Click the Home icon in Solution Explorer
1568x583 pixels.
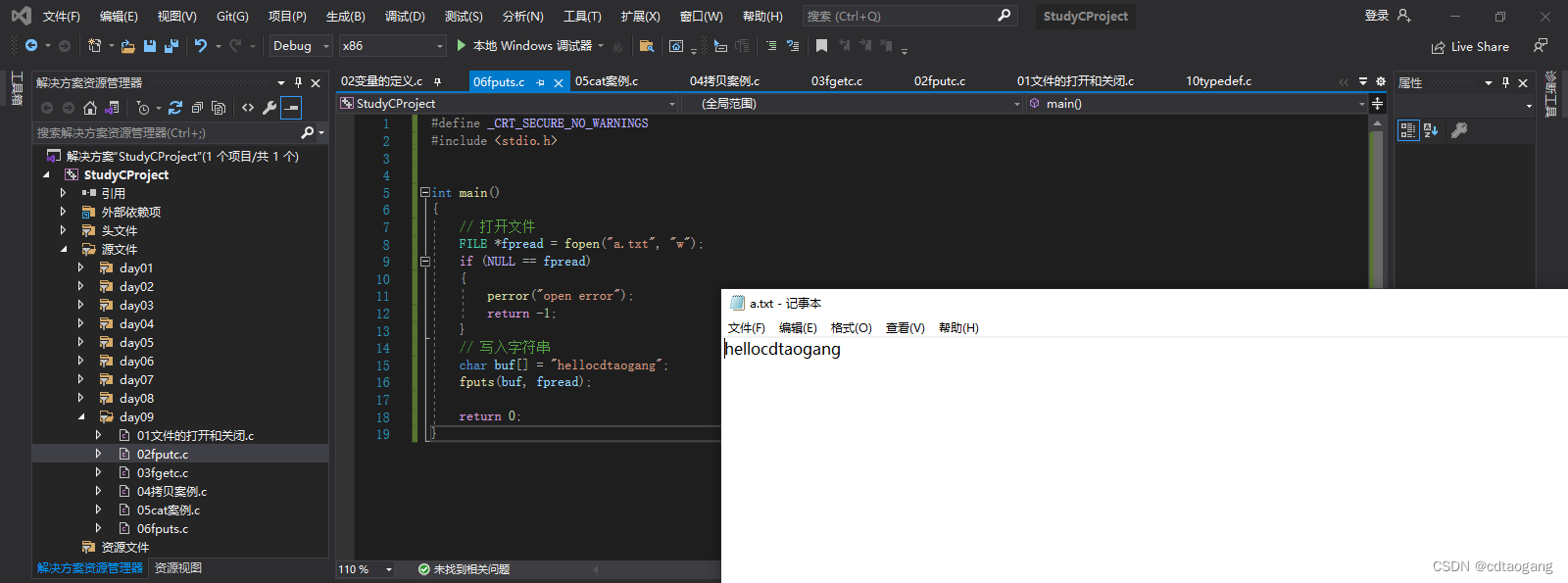[x=90, y=108]
